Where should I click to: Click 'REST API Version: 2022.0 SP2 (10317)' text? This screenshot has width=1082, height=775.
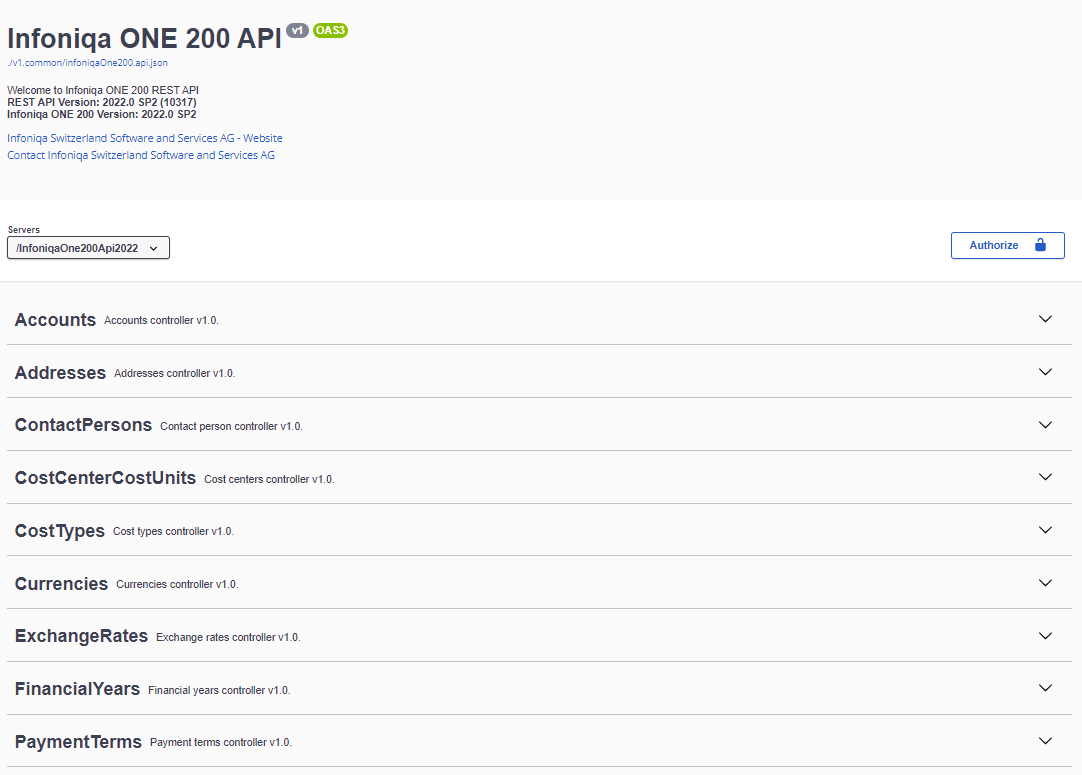[102, 102]
